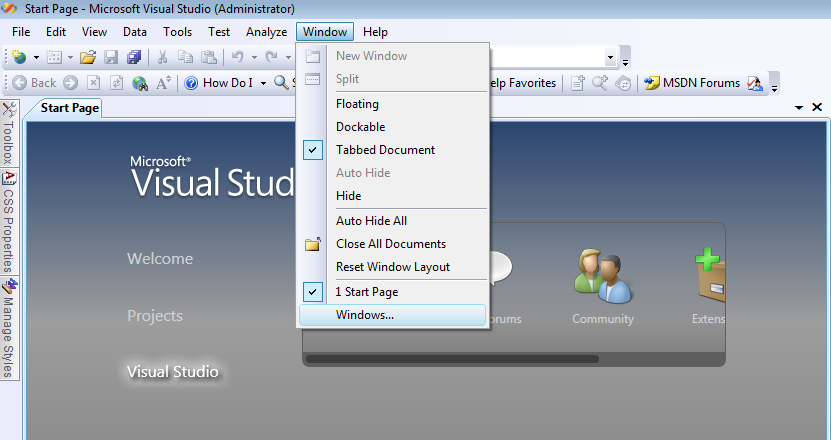
Task: Click the Save All icon
Action: pyautogui.click(x=134, y=57)
